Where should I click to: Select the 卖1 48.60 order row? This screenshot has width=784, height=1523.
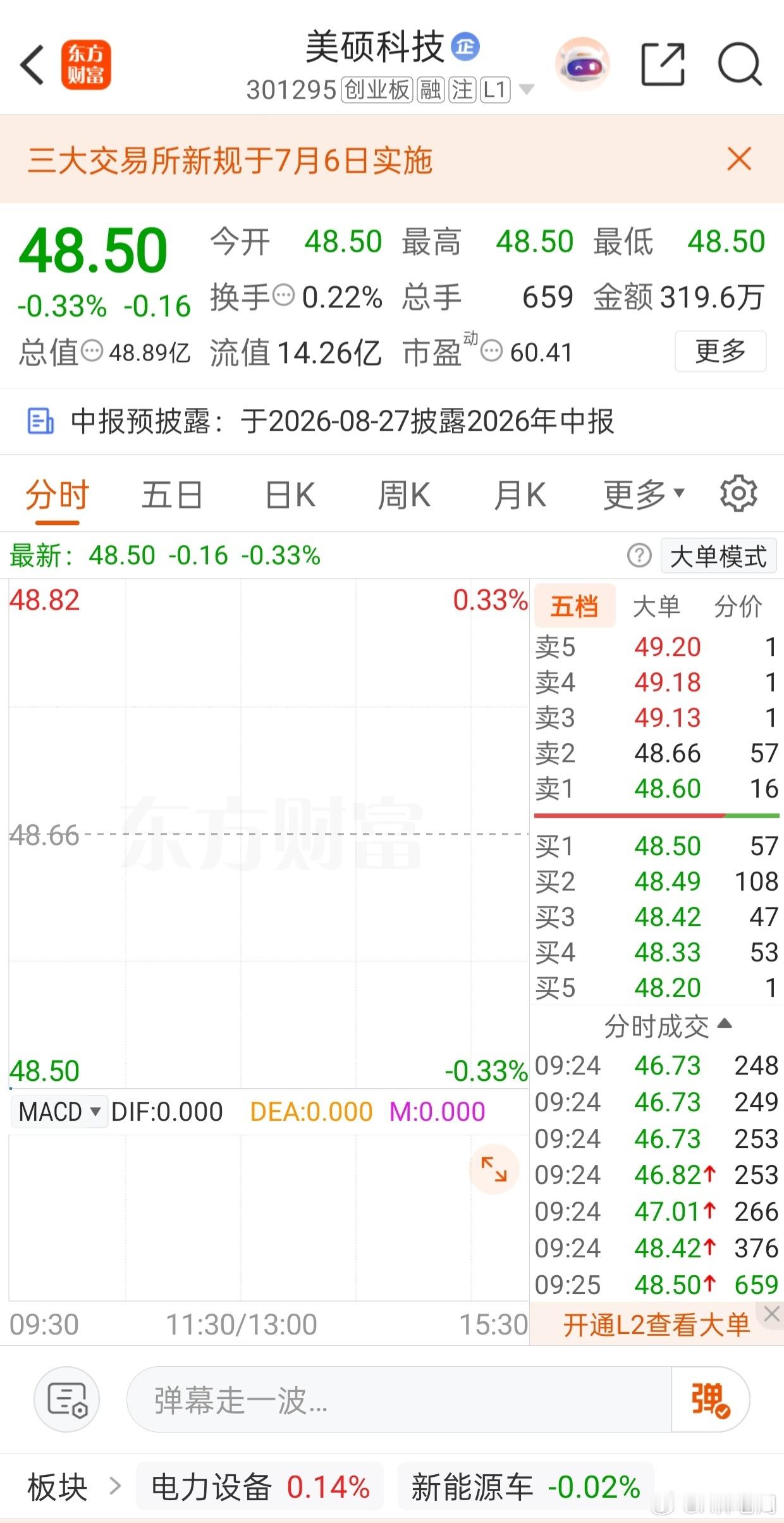tap(656, 789)
